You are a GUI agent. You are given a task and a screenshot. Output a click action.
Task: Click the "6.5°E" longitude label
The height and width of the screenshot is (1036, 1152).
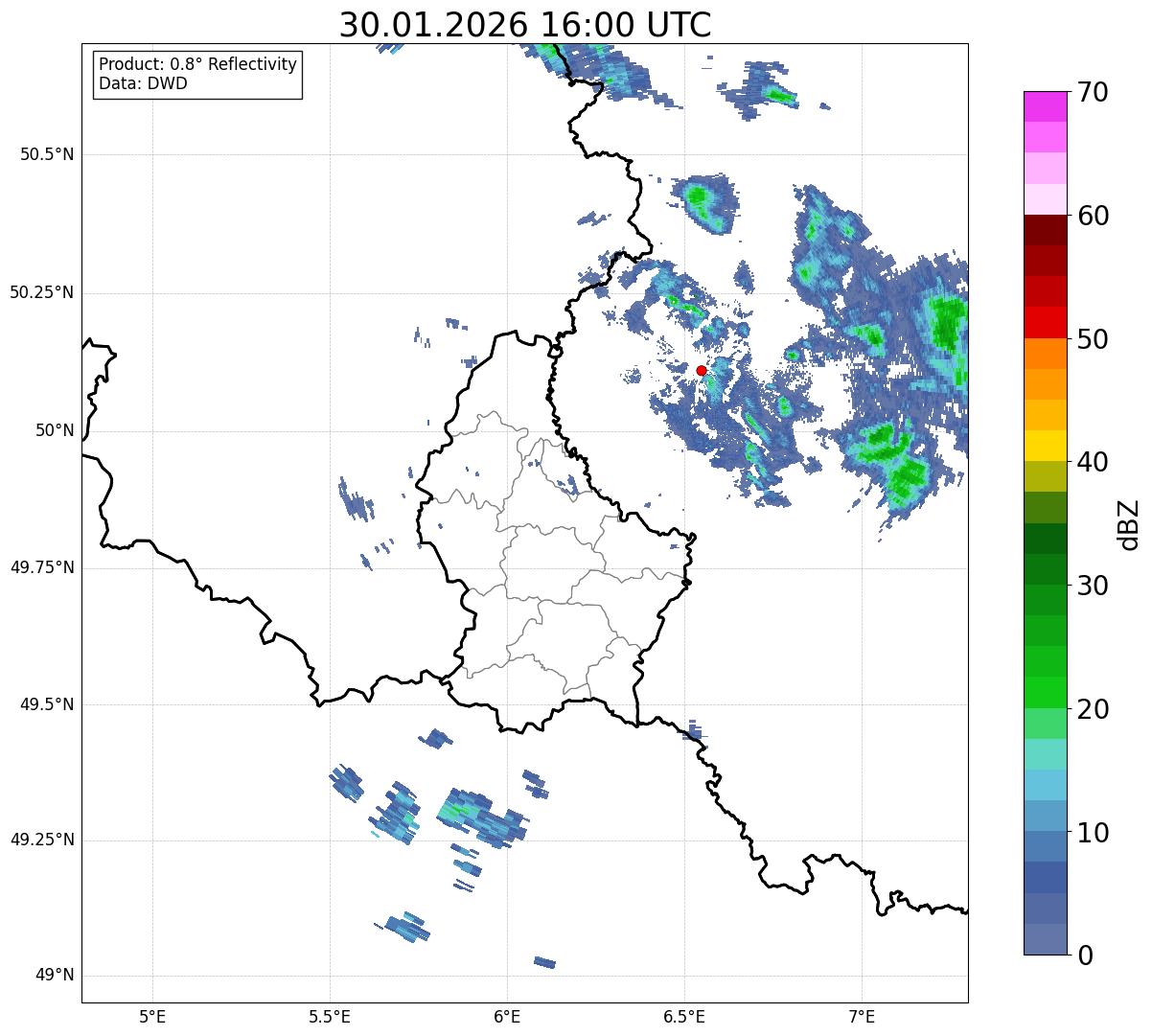point(684,1017)
